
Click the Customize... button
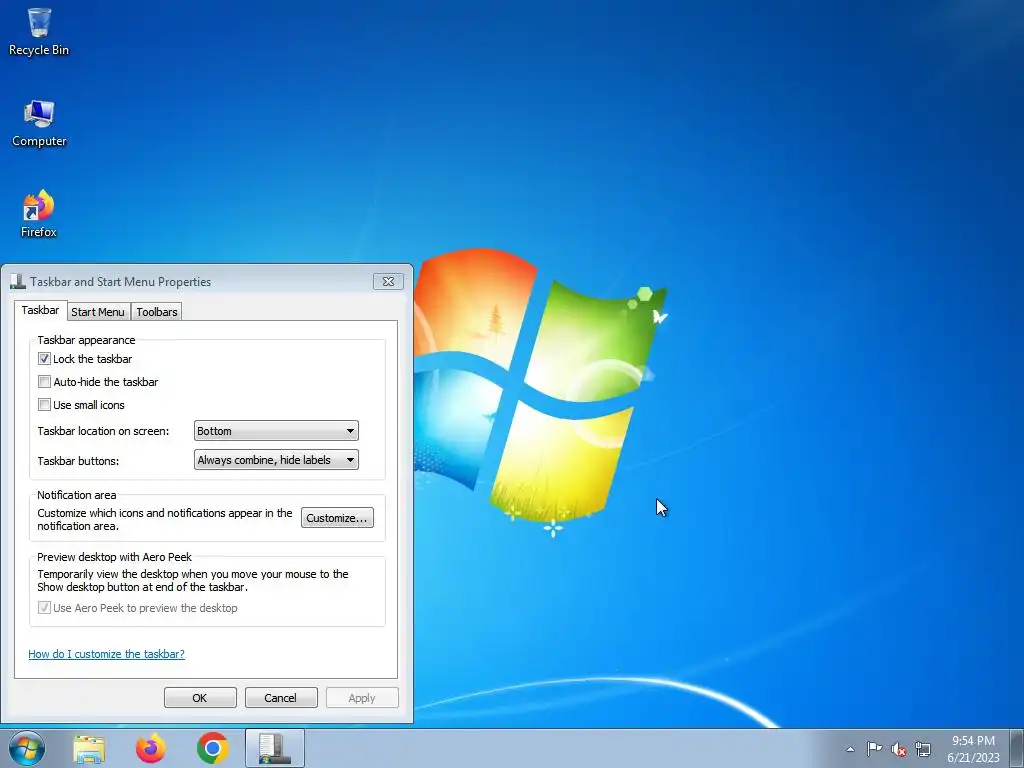(337, 518)
